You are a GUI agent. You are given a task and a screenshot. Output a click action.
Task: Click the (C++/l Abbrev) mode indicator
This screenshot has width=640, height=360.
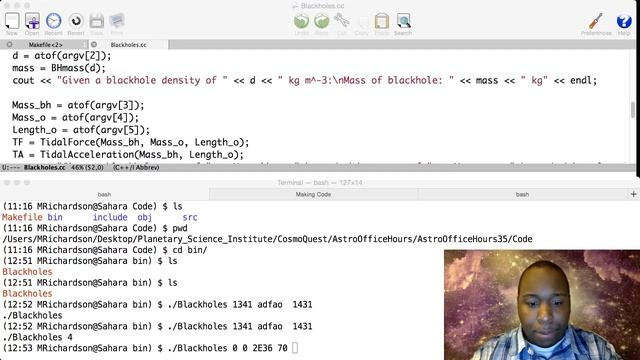(x=136, y=168)
